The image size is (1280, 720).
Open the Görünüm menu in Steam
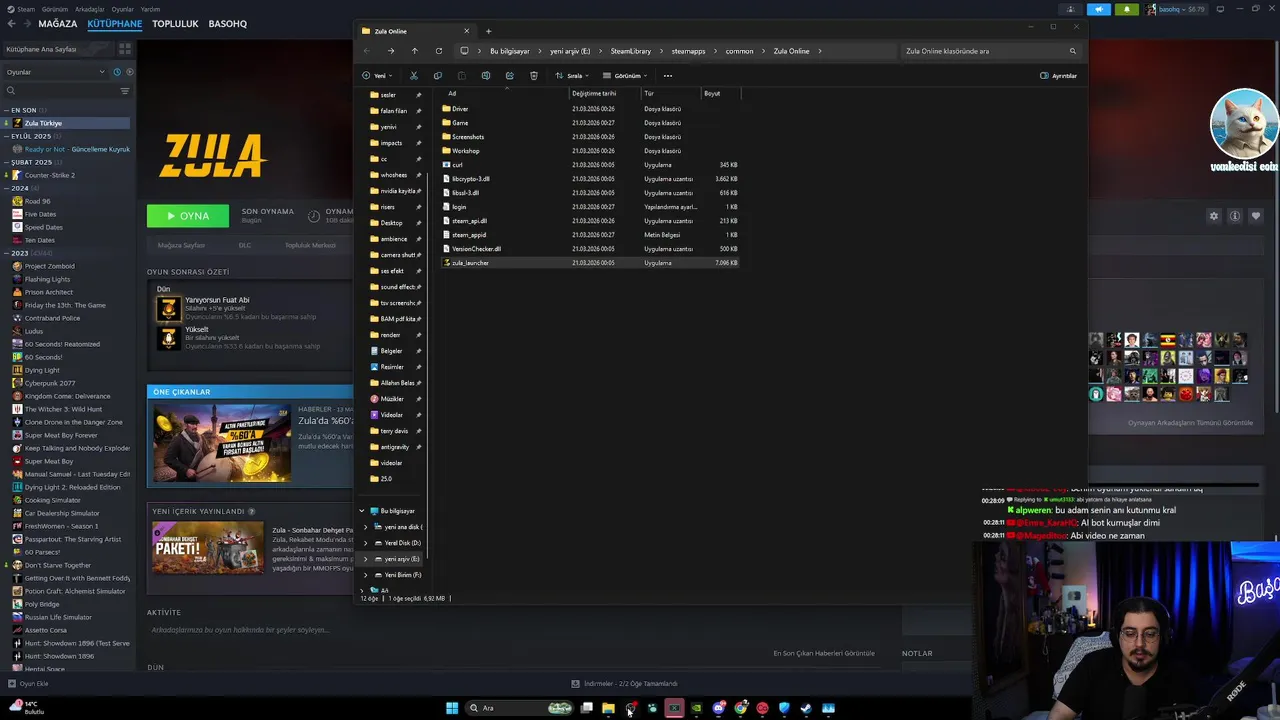53,9
